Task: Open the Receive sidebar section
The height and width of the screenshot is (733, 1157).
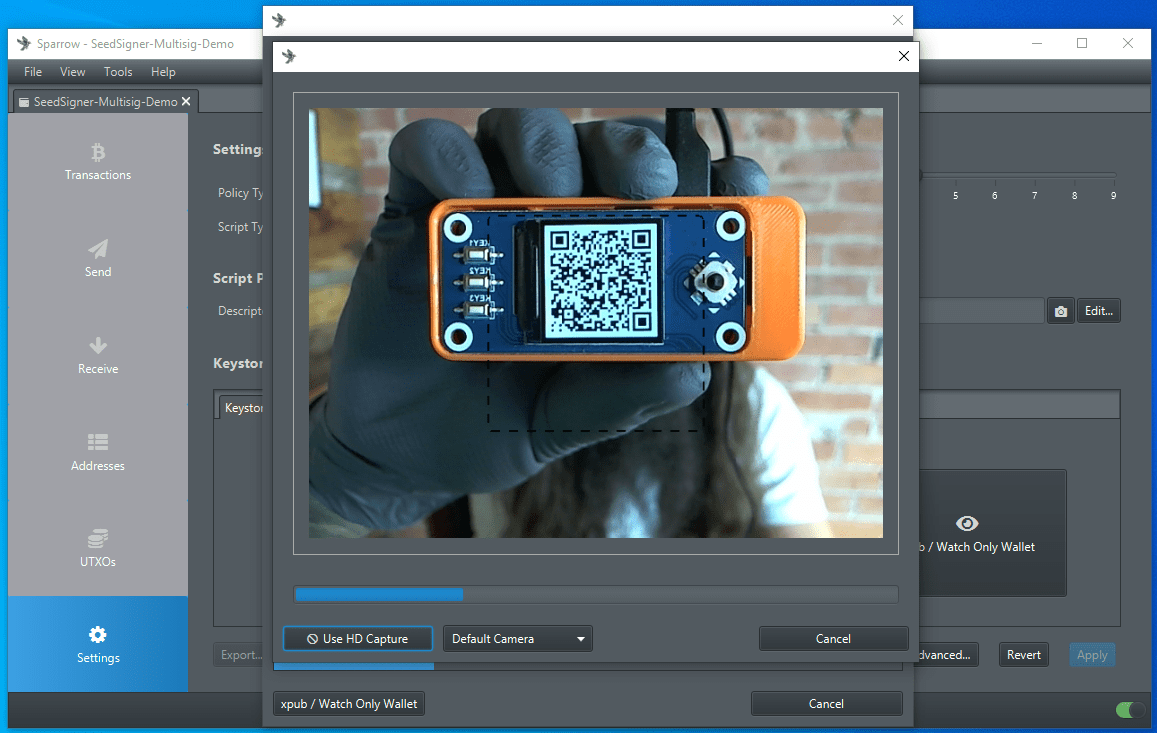Action: tap(98, 355)
